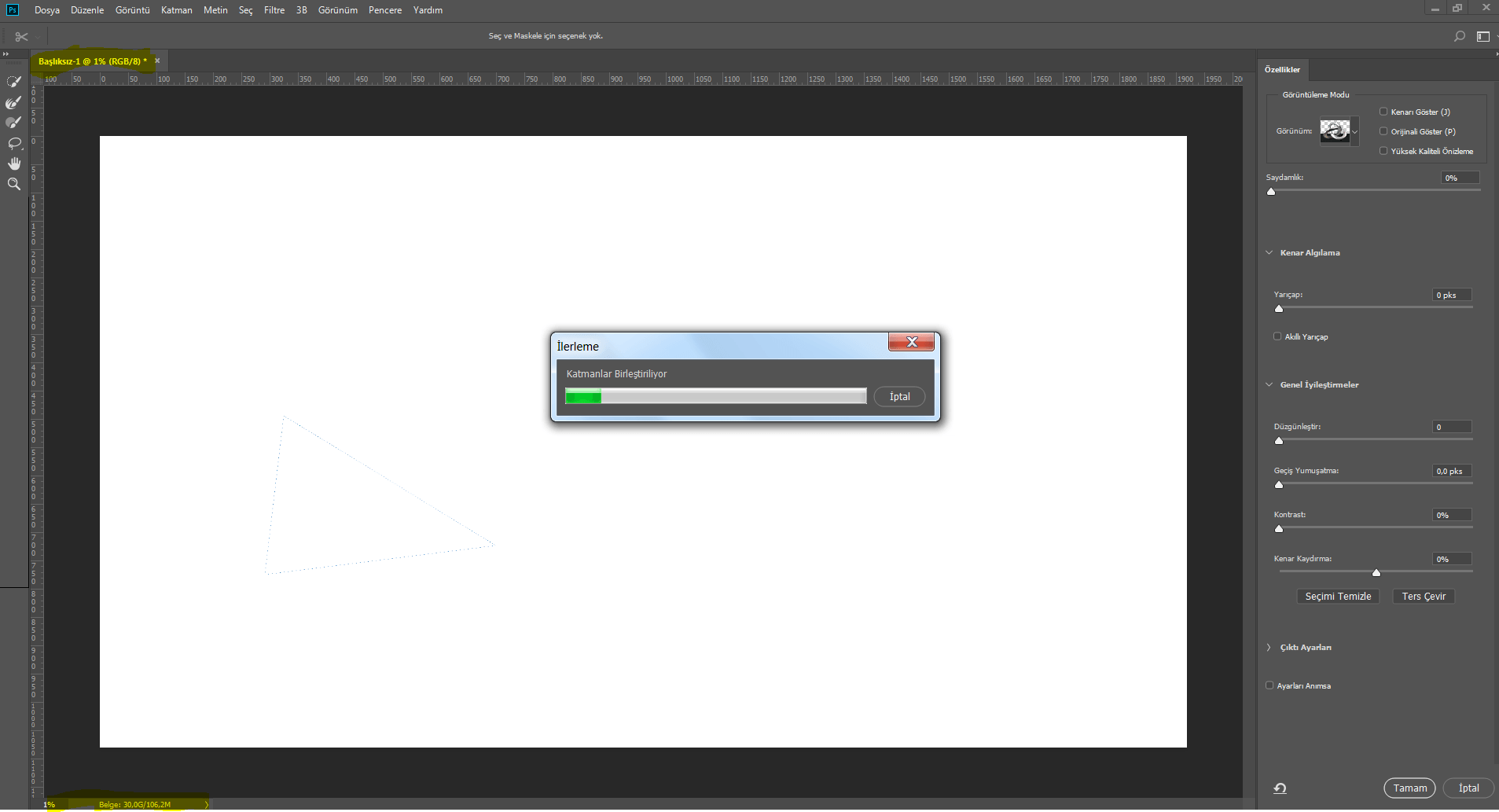Image resolution: width=1499 pixels, height=812 pixels.
Task: Click the Geçiş Yumuşatma value field
Action: pyautogui.click(x=1452, y=471)
